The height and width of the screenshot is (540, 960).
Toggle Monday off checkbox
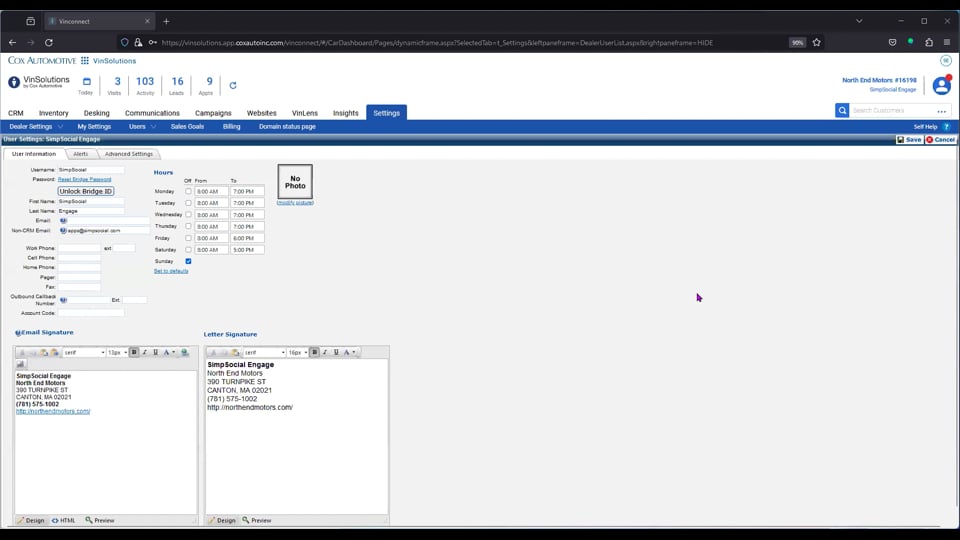189,191
